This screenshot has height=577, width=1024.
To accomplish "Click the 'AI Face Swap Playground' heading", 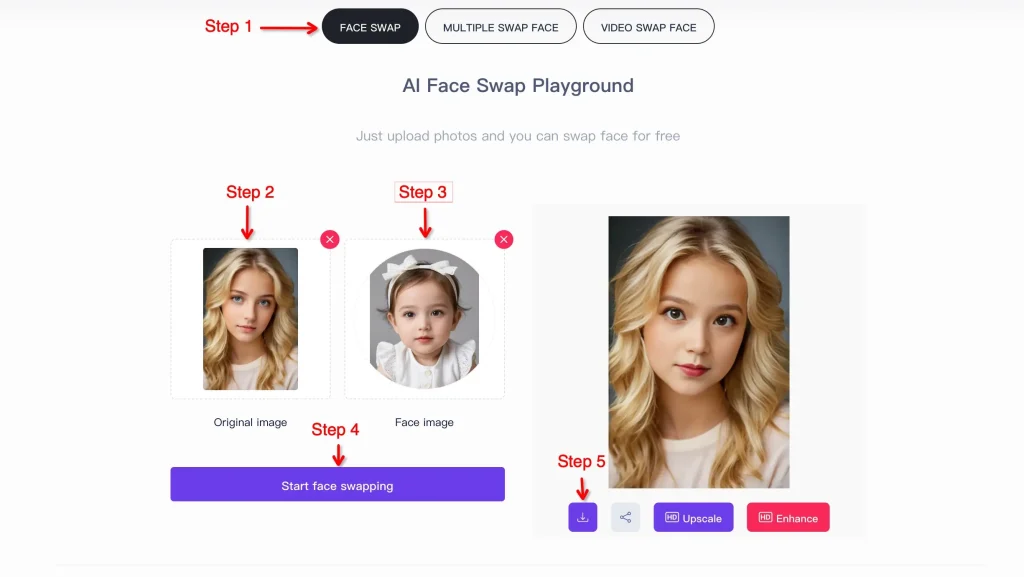I will tap(518, 86).
